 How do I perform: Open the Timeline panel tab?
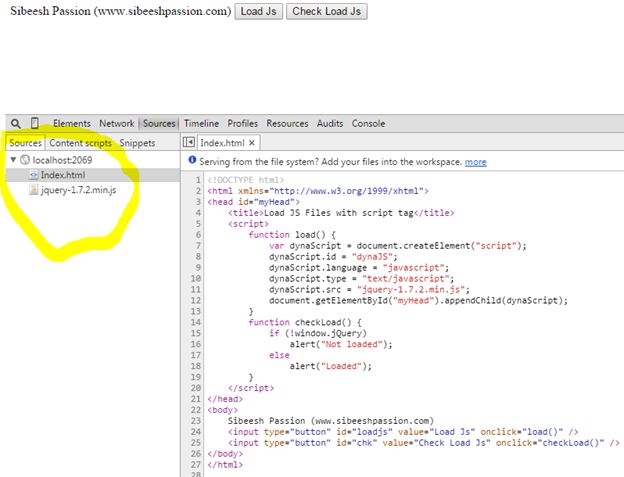pos(201,124)
